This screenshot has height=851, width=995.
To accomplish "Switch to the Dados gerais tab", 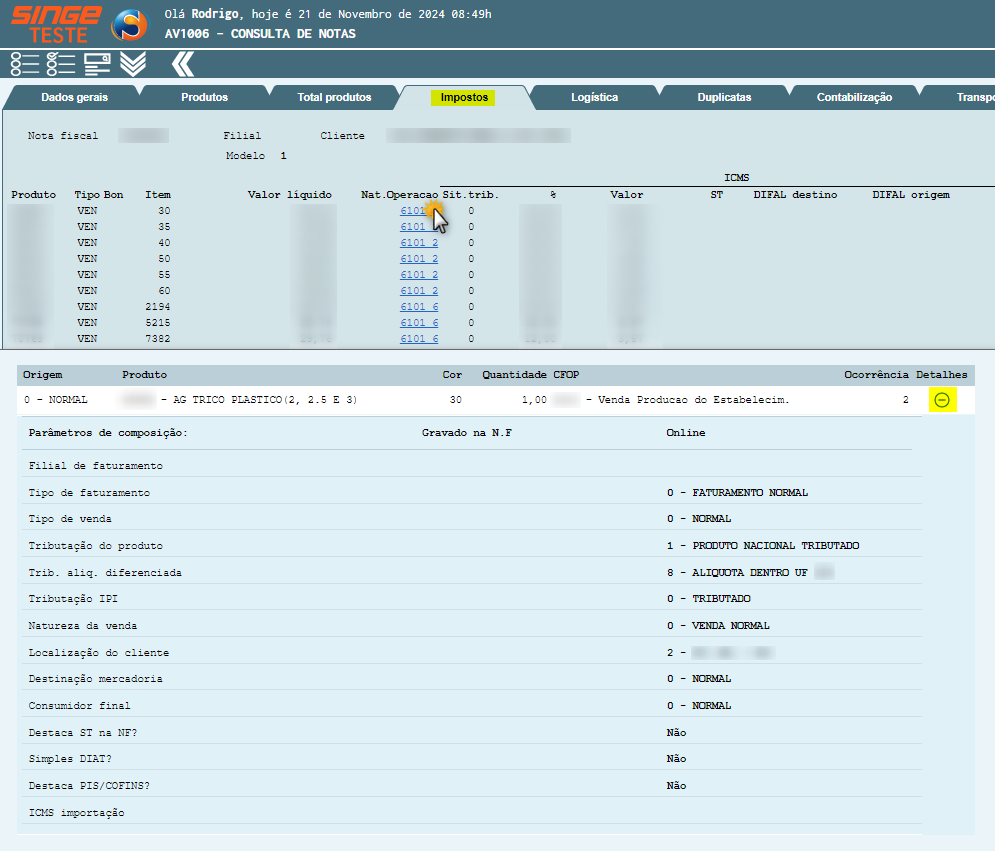I will click(74, 97).
